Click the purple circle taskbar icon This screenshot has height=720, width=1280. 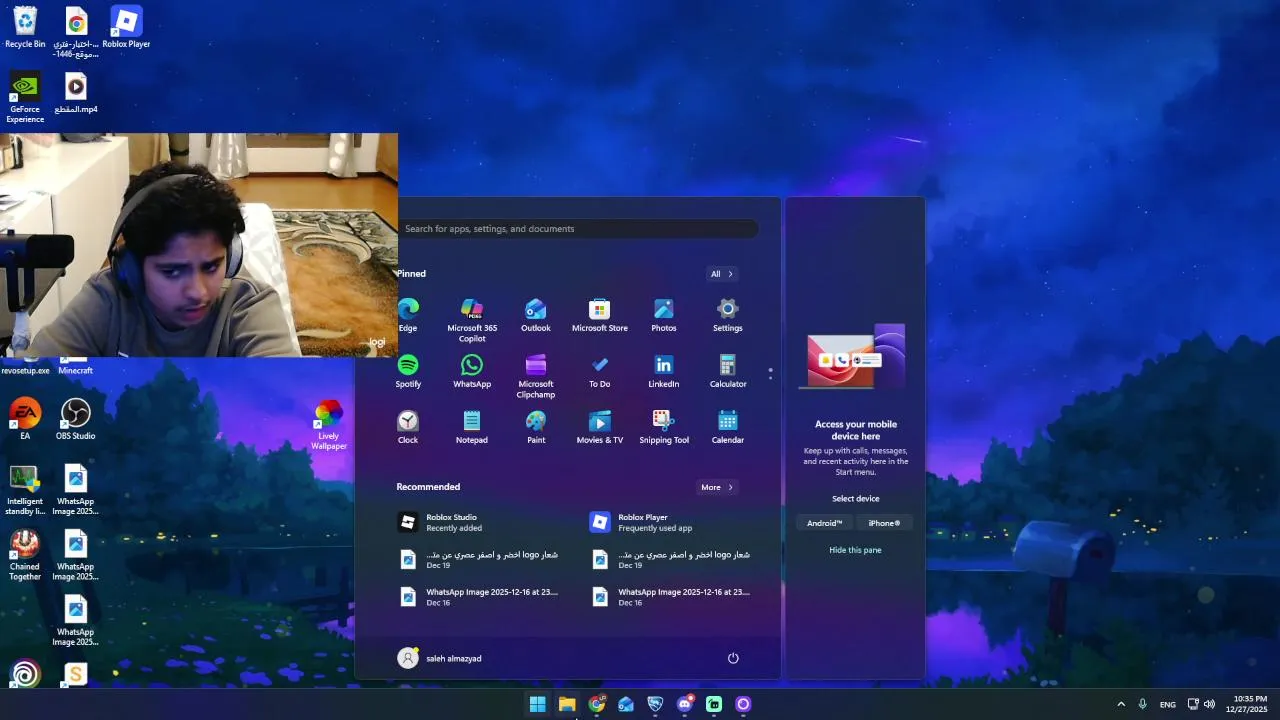(x=743, y=704)
